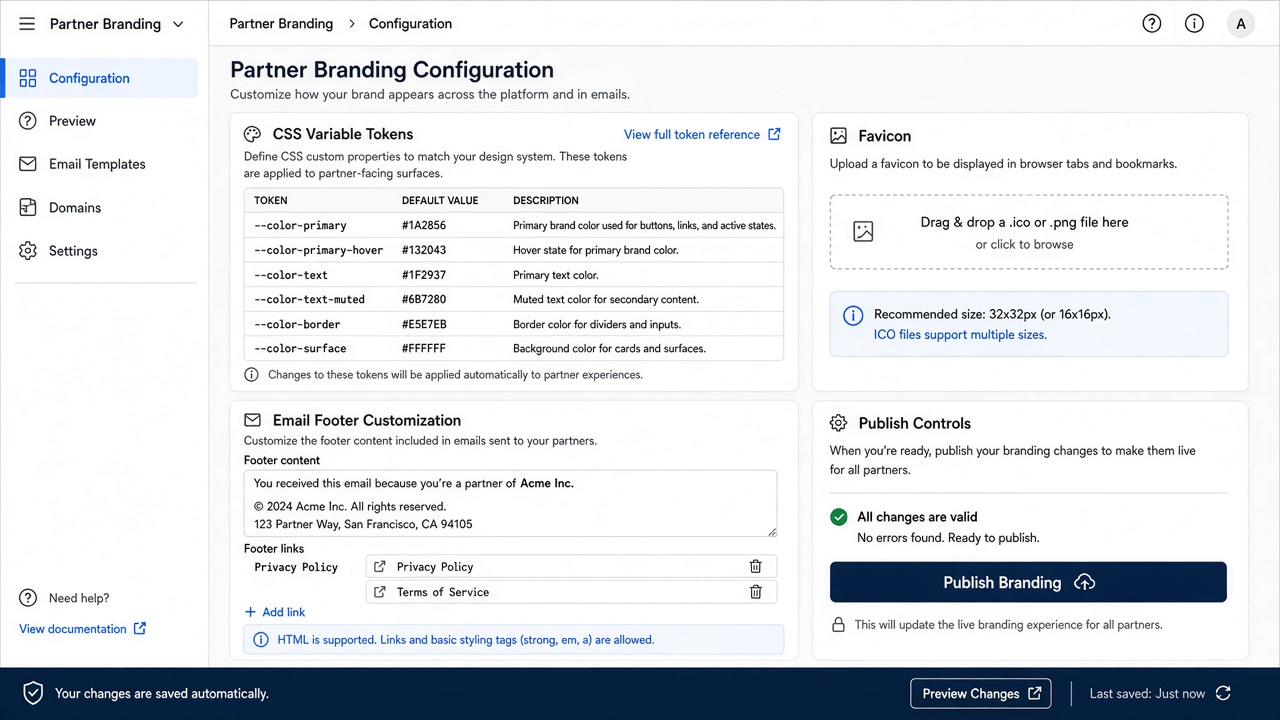The image size is (1280, 720).
Task: Click the green check icon beside All changes are valid
Action: (x=838, y=517)
